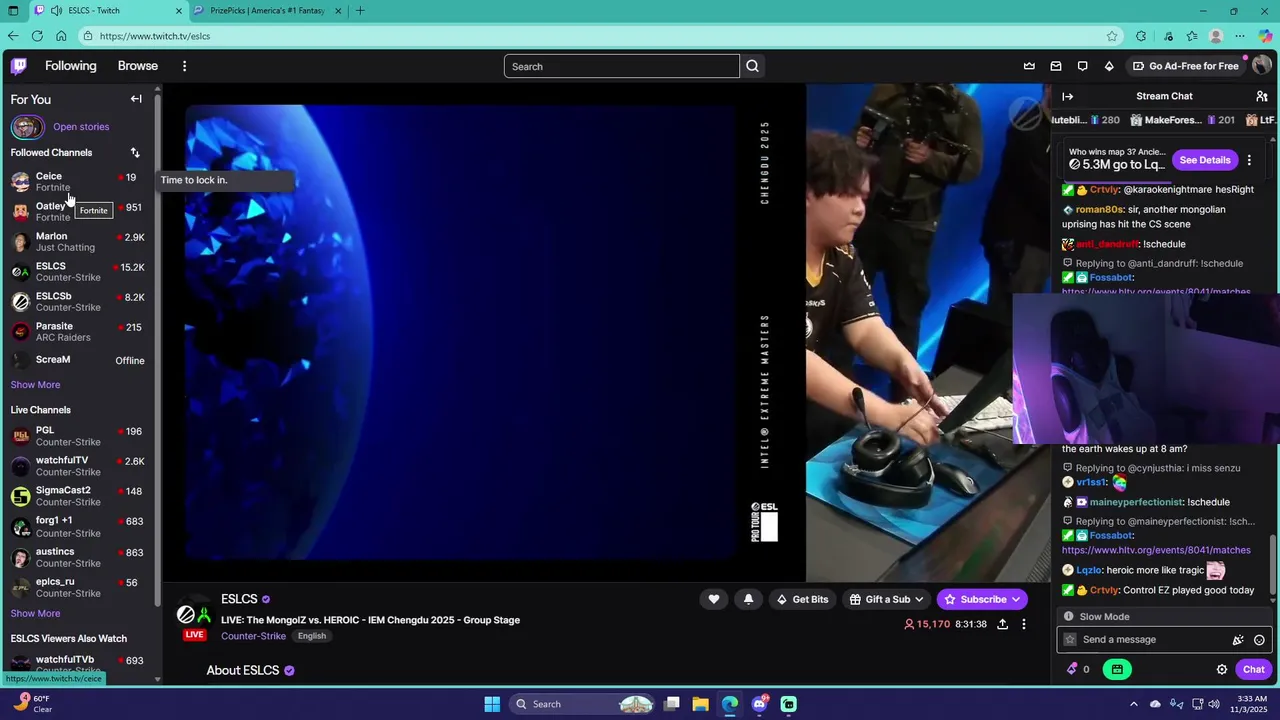The width and height of the screenshot is (1280, 720).
Task: Open prediction options three-dot menu
Action: [1249, 160]
